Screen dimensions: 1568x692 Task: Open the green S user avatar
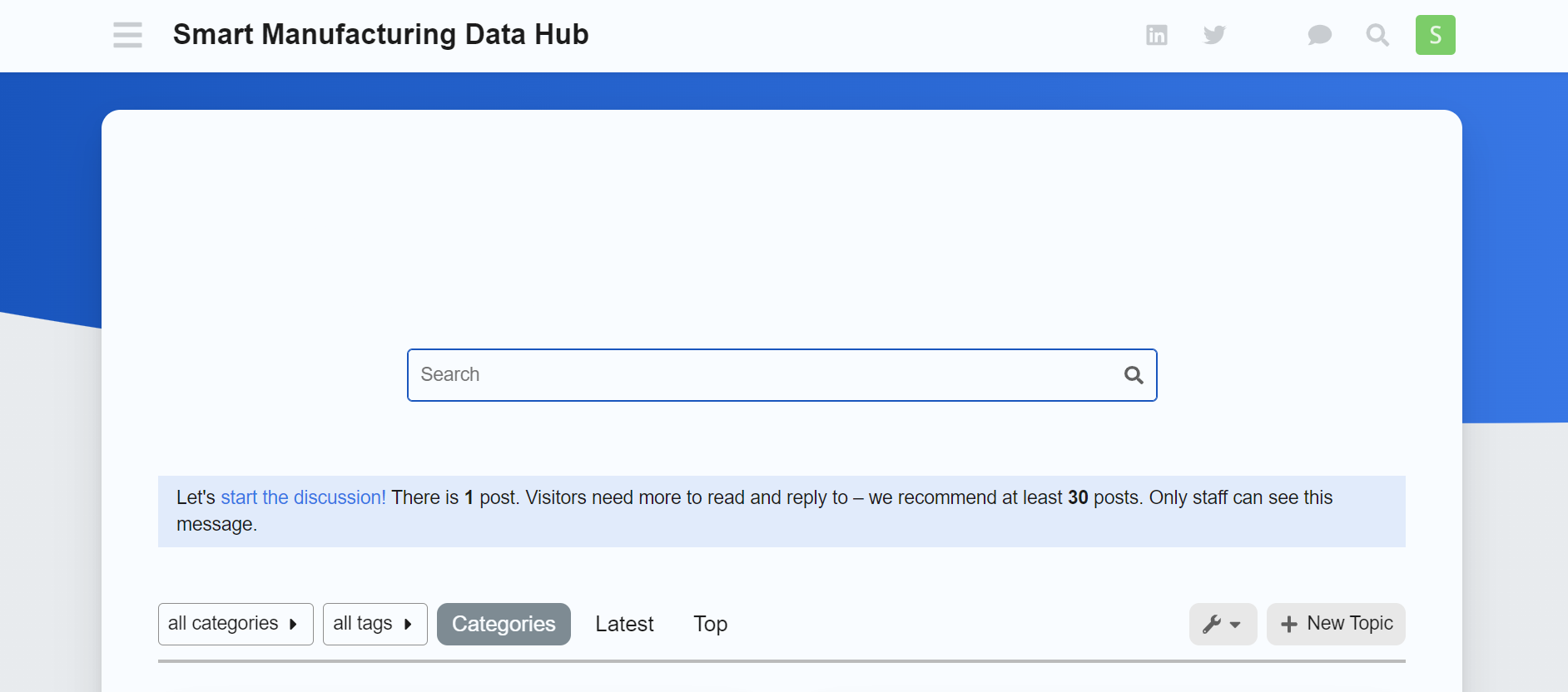1435,35
